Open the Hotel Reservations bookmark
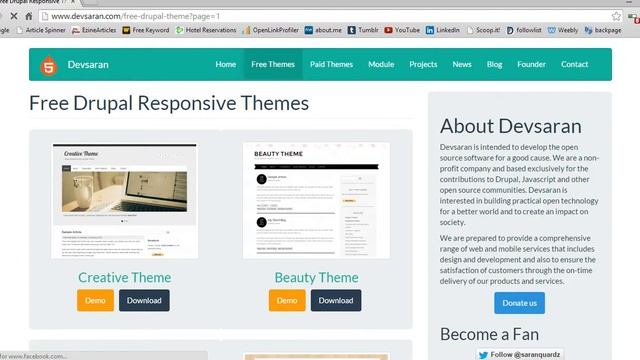This screenshot has height=360, width=640. (206, 30)
